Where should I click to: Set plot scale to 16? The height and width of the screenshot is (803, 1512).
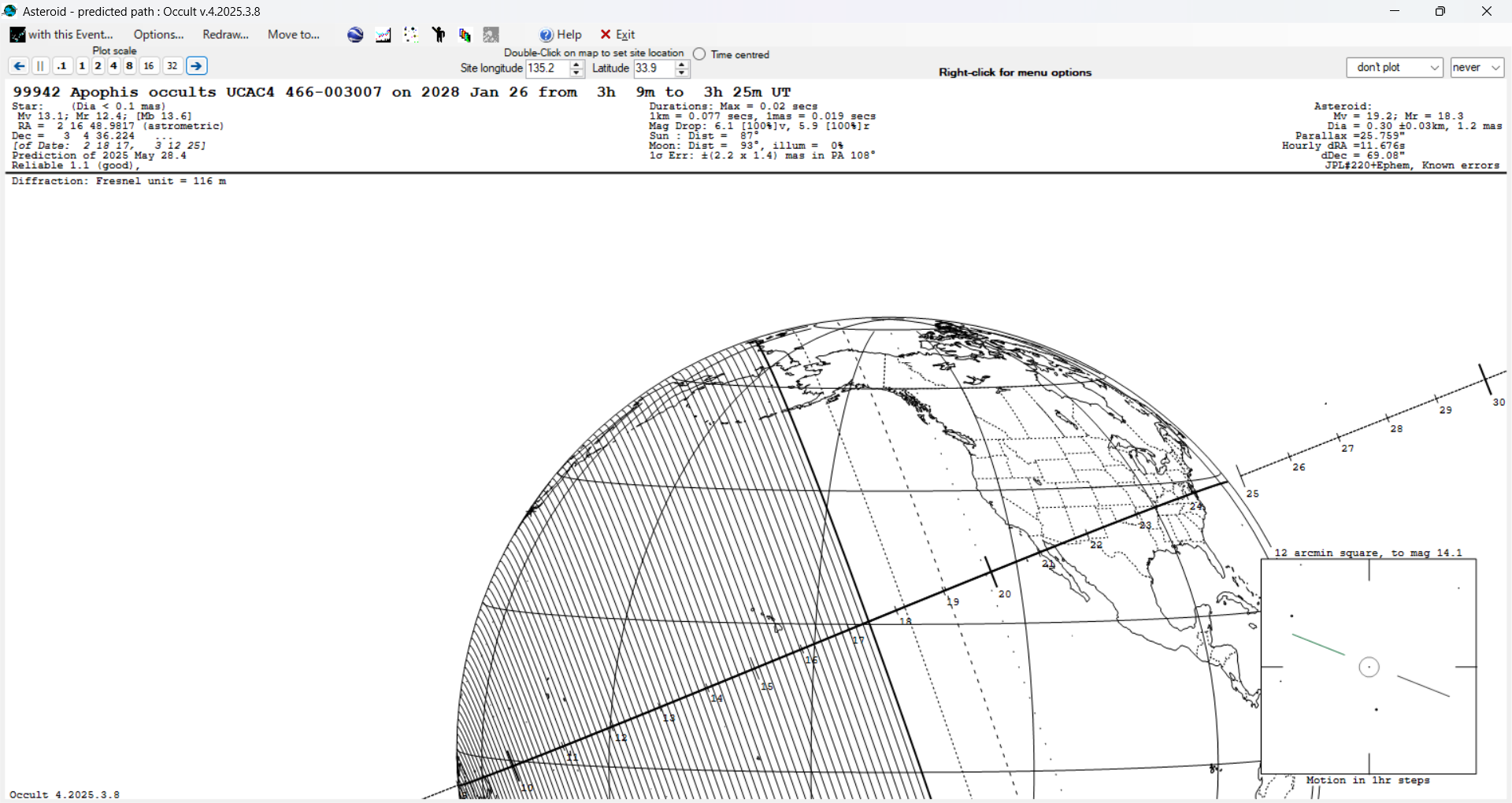[x=149, y=66]
